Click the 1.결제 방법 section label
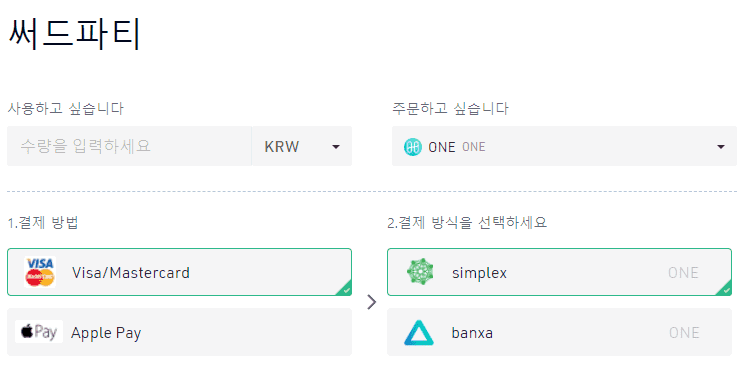The width and height of the screenshot is (738, 379). 43,222
